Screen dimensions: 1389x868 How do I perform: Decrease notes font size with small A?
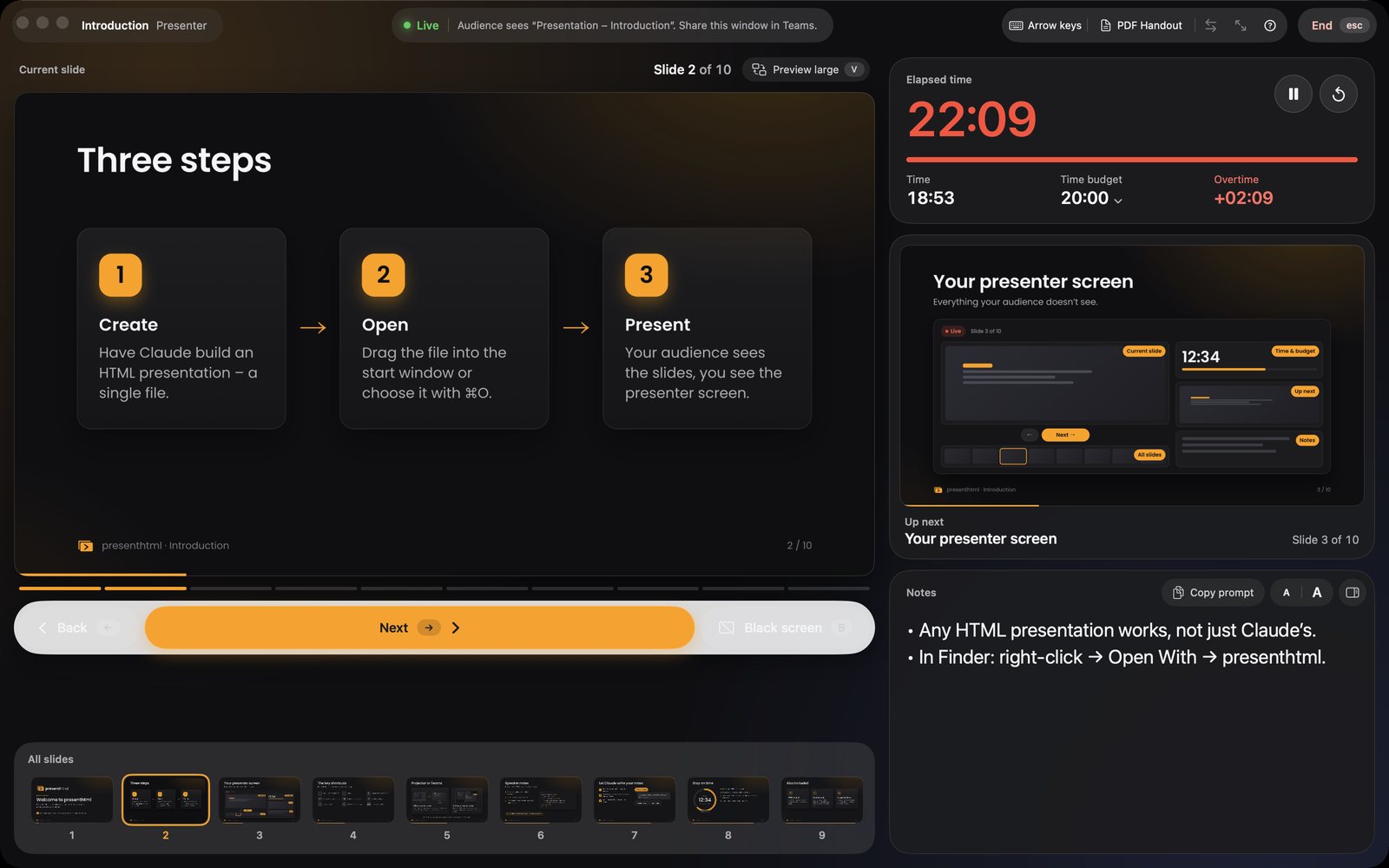[1286, 592]
